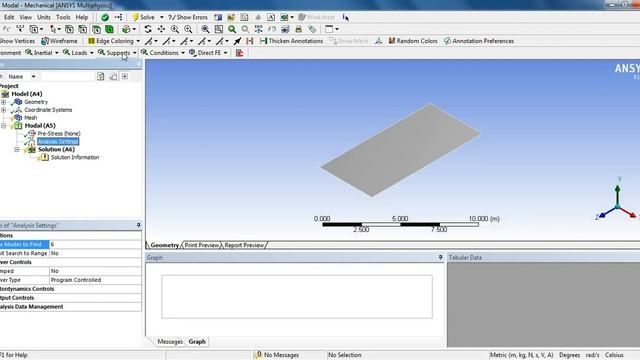Open the filter Name combo box
The height and width of the screenshot is (360, 640).
click(x=22, y=76)
